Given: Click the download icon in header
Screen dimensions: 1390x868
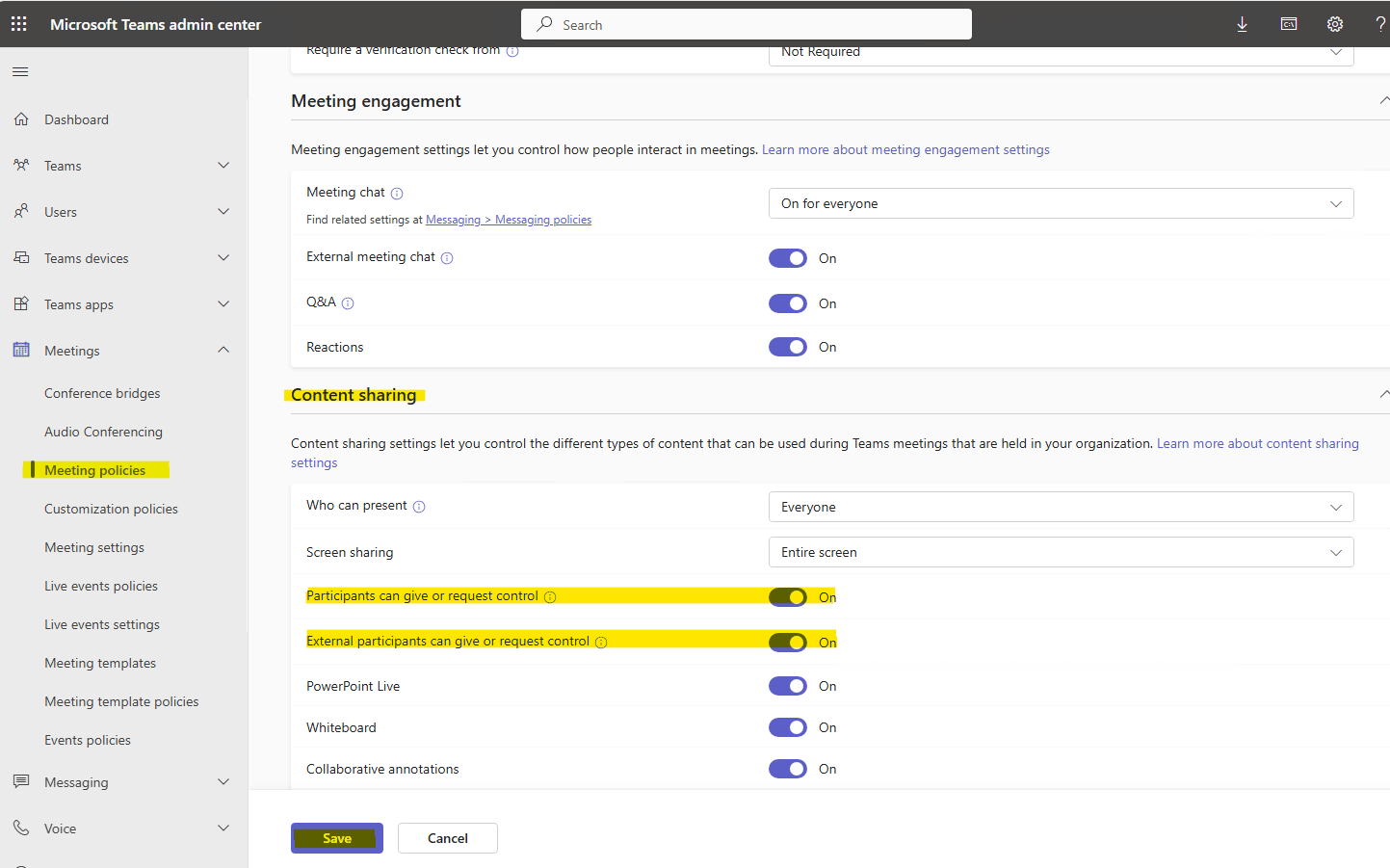Looking at the screenshot, I should coord(1243,24).
